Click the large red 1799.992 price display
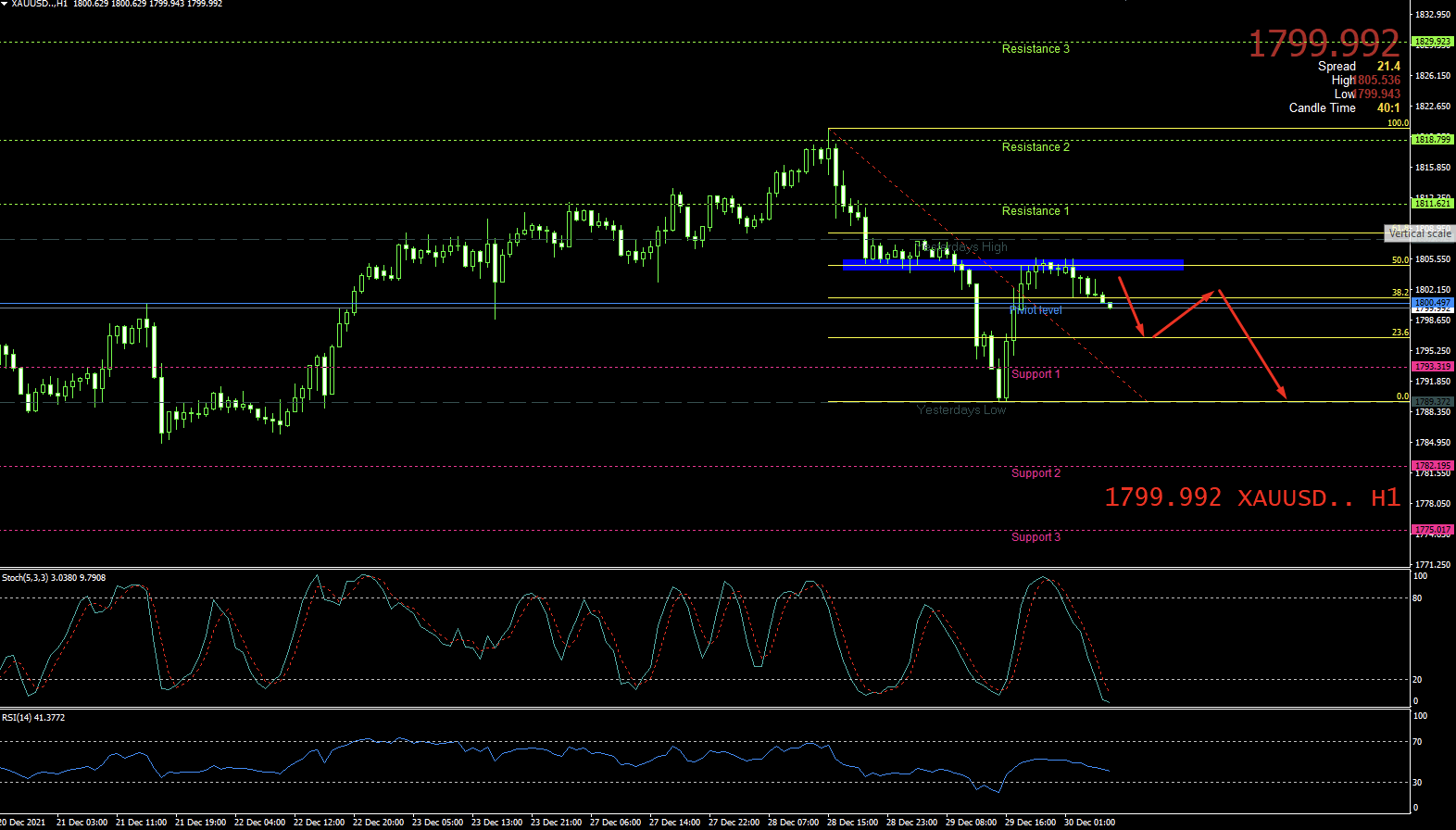The width and height of the screenshot is (1456, 830). [x=1324, y=44]
